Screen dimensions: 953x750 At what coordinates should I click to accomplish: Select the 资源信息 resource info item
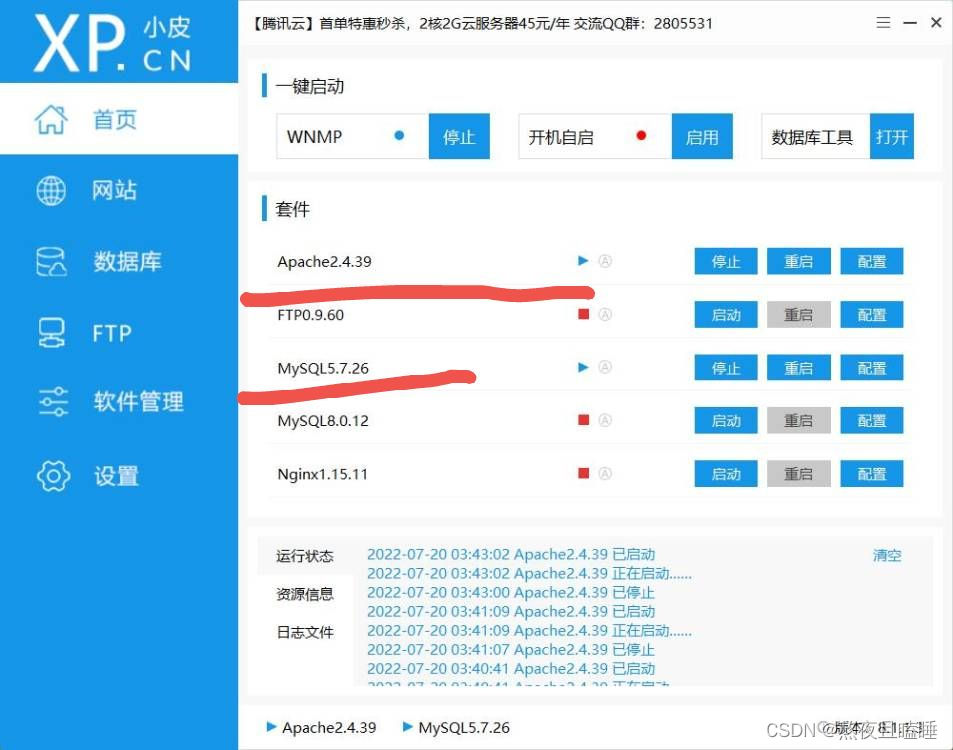pos(303,594)
